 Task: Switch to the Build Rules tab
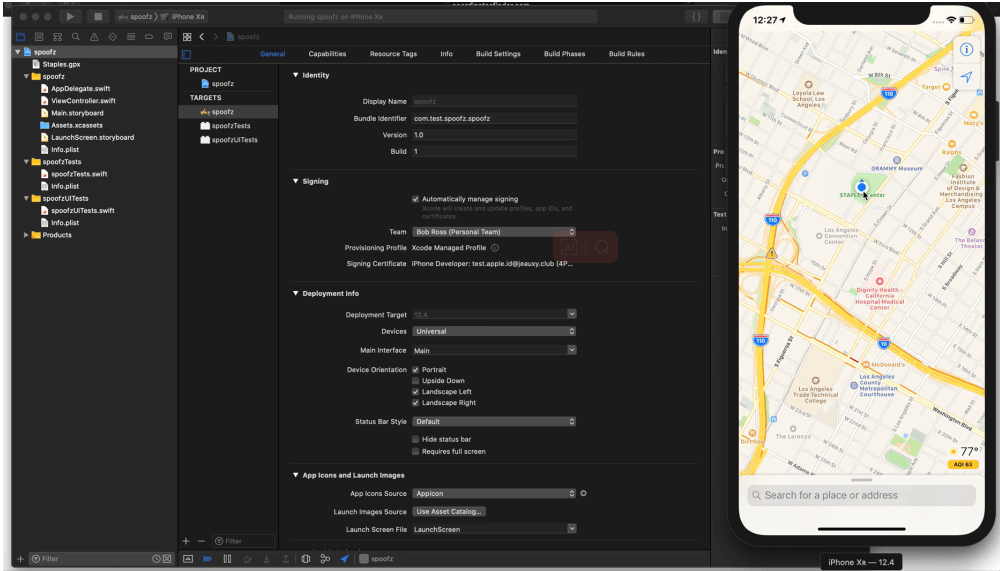(626, 54)
